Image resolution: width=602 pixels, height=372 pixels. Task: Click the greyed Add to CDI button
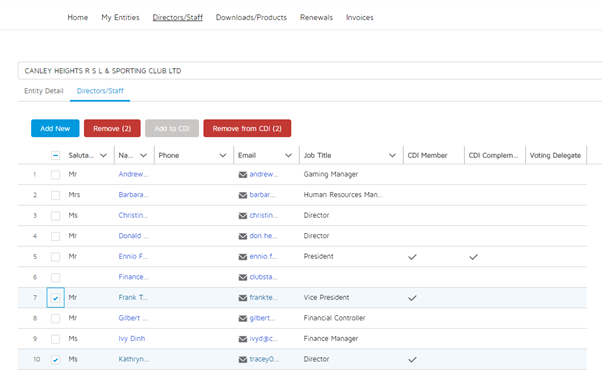[x=172, y=128]
